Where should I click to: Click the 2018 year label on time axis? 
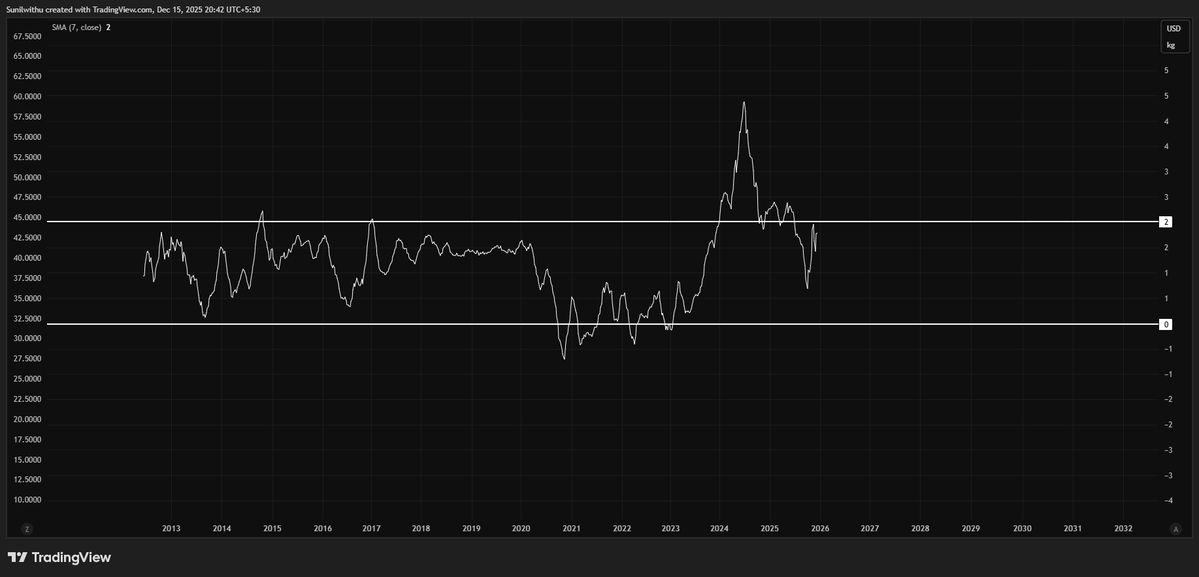pyautogui.click(x=421, y=528)
